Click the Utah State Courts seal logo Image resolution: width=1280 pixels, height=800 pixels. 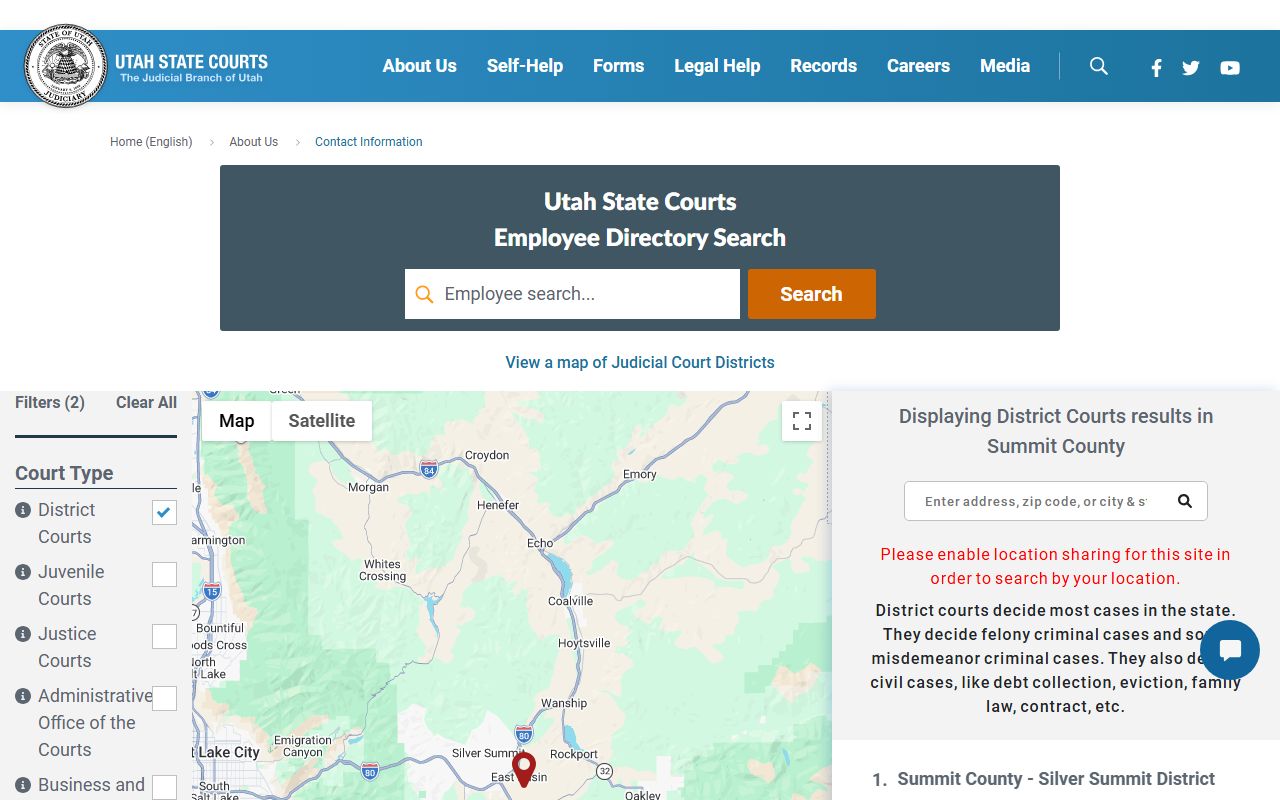[x=65, y=66]
